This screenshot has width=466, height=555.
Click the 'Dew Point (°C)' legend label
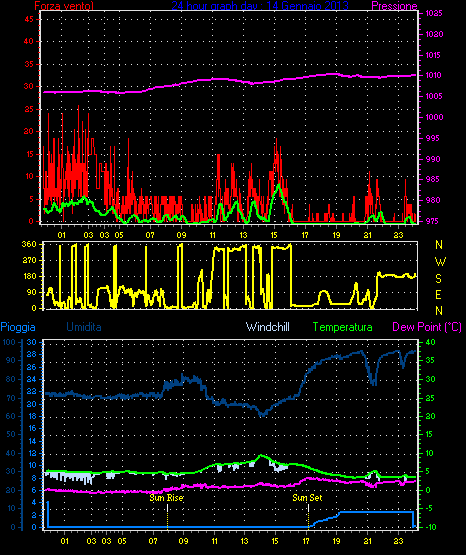pyautogui.click(x=427, y=327)
